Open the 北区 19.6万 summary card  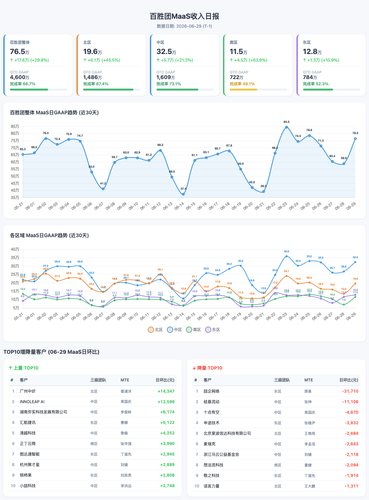[111, 65]
